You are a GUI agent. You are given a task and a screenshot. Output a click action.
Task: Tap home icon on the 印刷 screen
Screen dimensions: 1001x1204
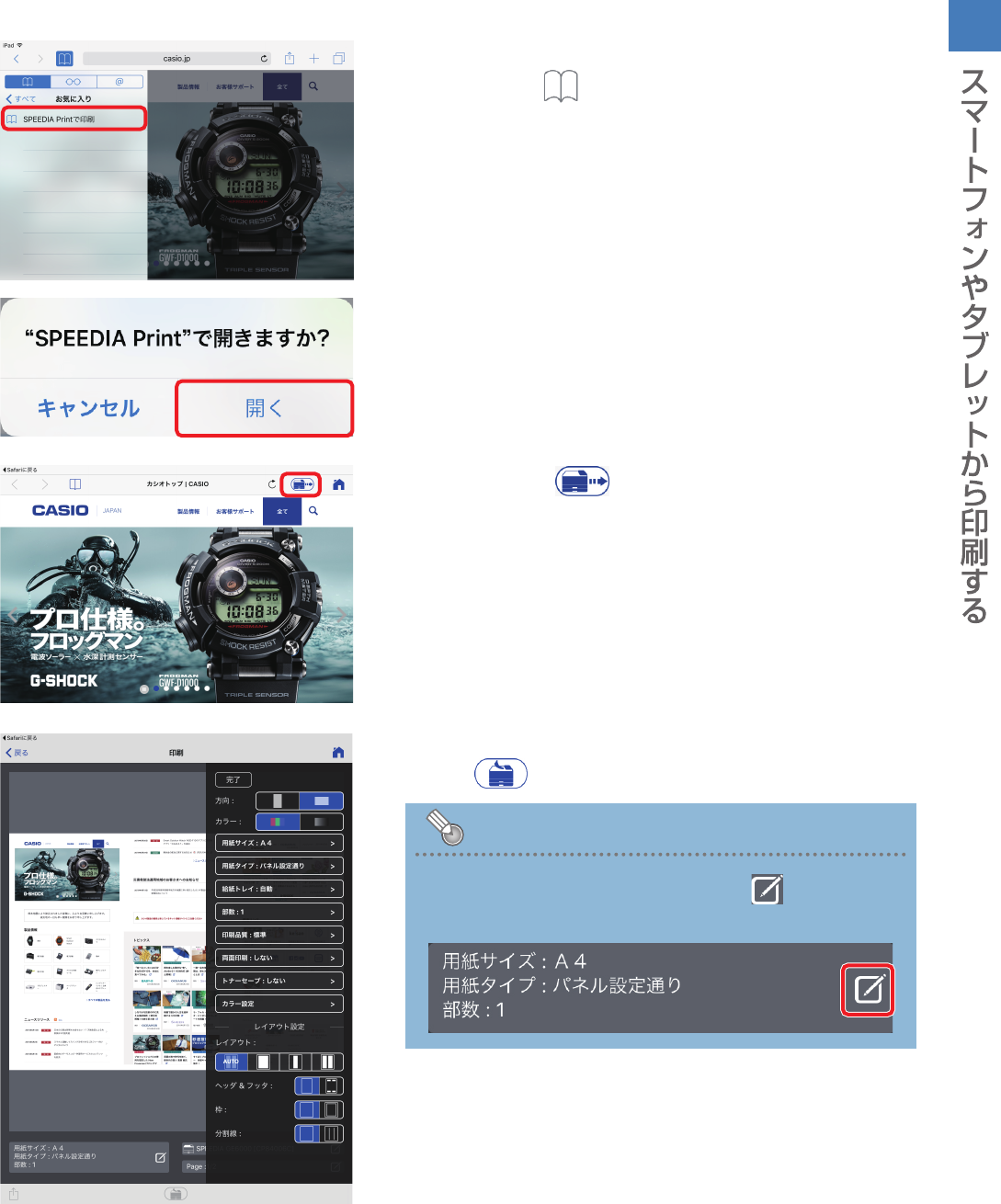pos(338,753)
